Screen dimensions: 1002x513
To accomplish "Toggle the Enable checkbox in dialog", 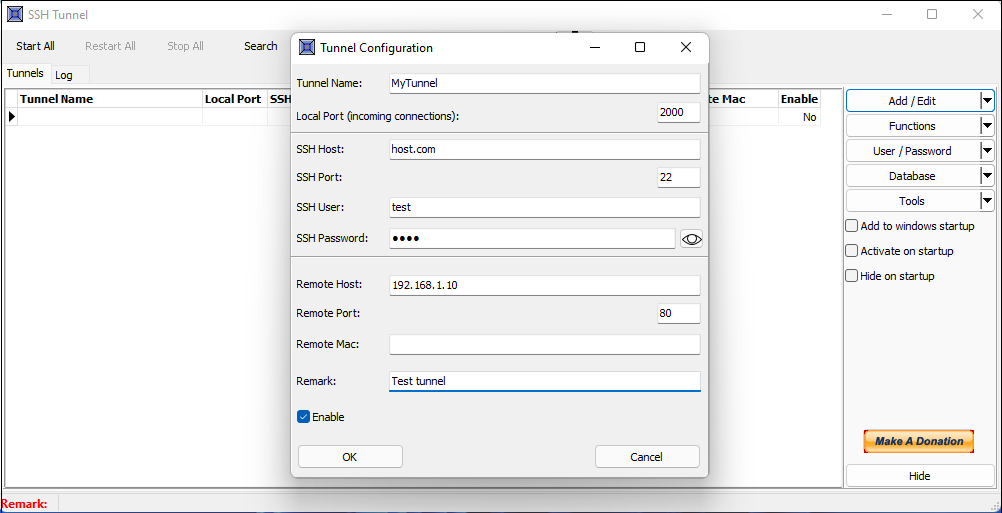I will [x=304, y=417].
